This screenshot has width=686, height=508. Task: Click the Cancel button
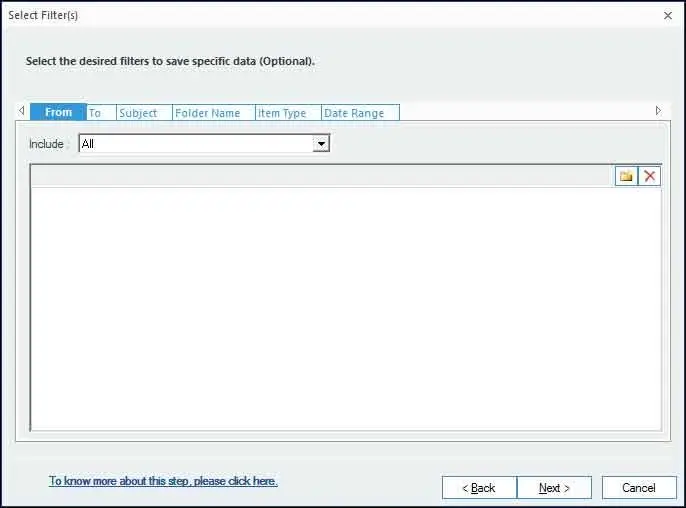tap(639, 487)
